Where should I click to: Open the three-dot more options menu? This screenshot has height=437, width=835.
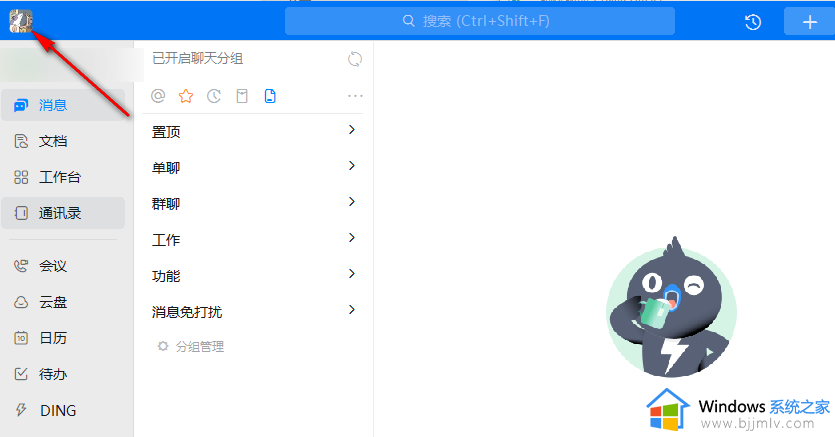(x=355, y=96)
